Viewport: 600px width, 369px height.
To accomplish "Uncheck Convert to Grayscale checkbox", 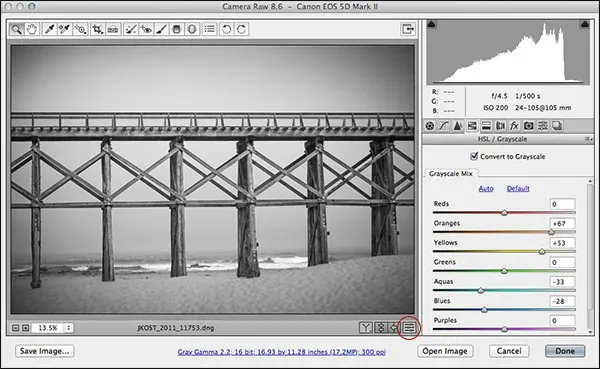I will 474,156.
